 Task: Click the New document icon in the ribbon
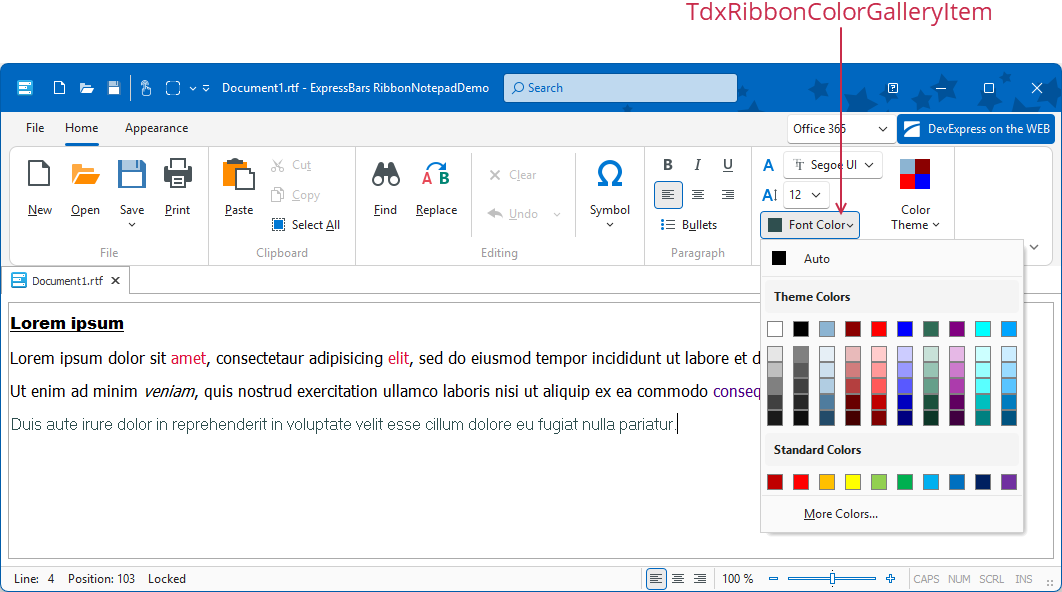point(39,174)
